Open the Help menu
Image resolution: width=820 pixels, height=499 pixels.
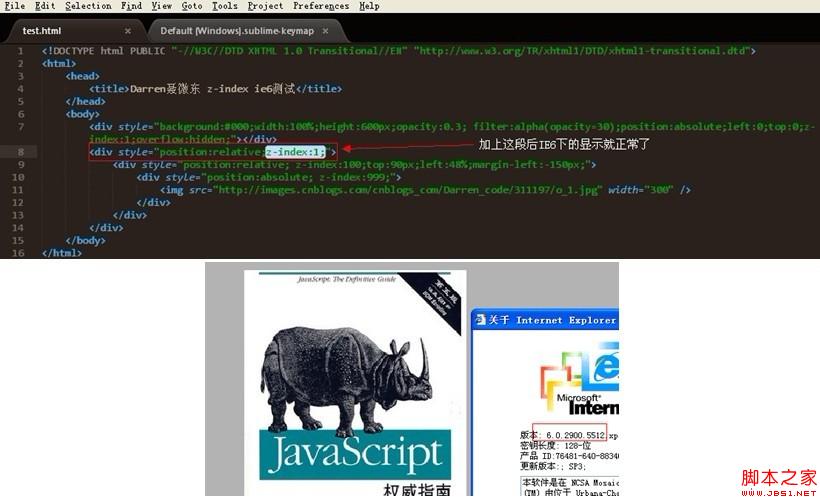[369, 6]
